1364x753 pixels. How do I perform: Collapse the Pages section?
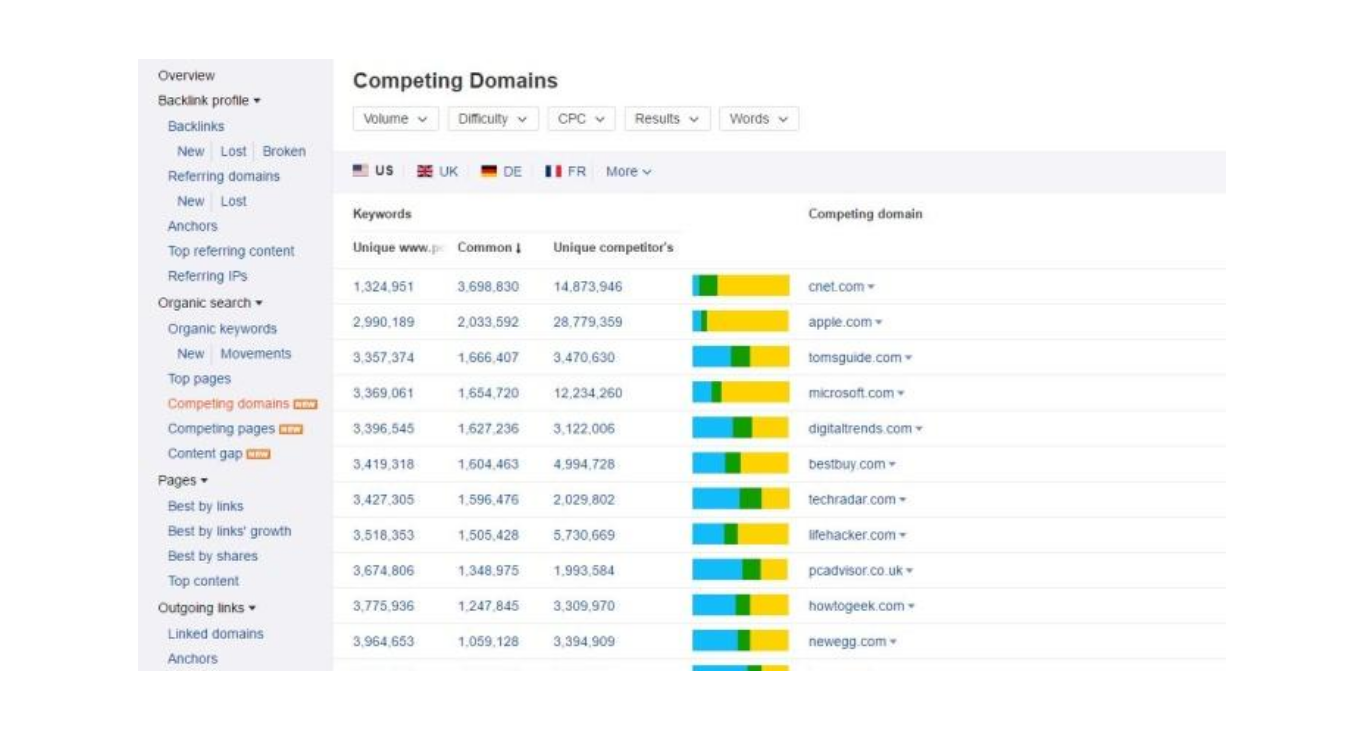(x=183, y=481)
